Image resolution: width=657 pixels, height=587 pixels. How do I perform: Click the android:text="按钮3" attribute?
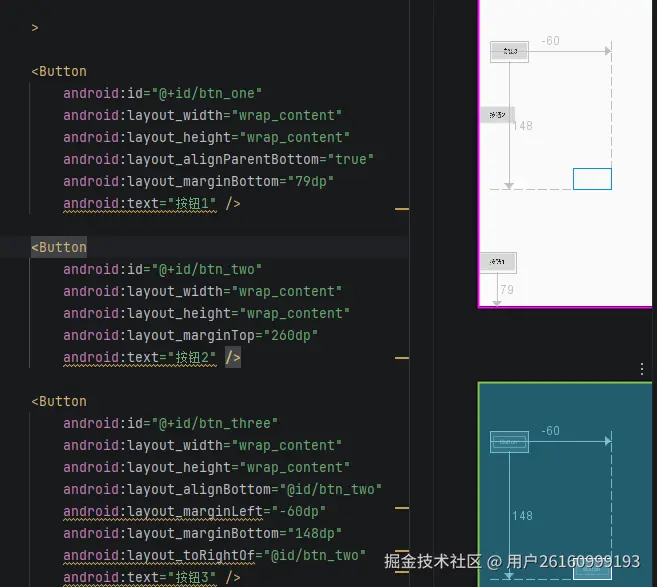point(140,577)
